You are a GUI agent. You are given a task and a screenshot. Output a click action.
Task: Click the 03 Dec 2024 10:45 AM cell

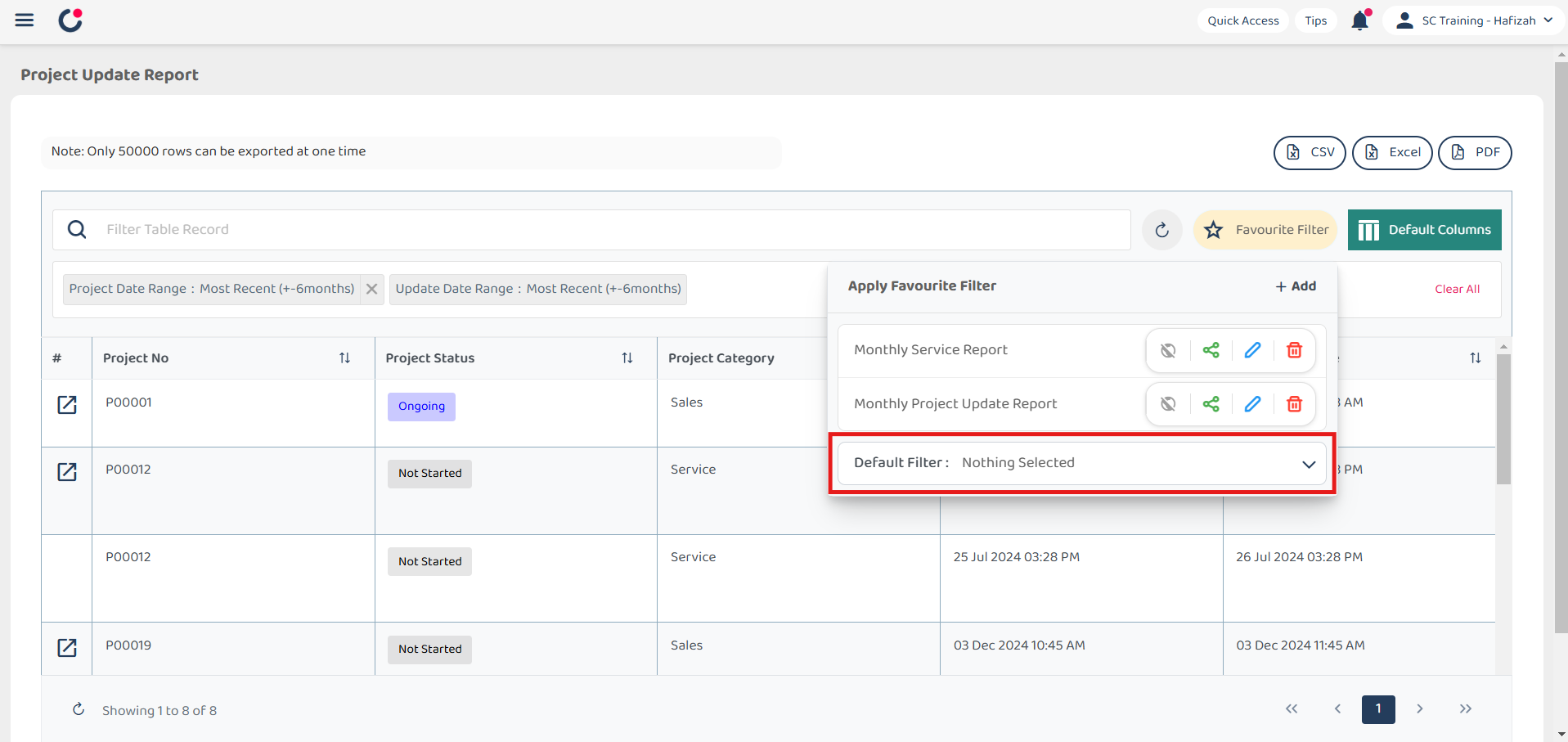click(1019, 645)
